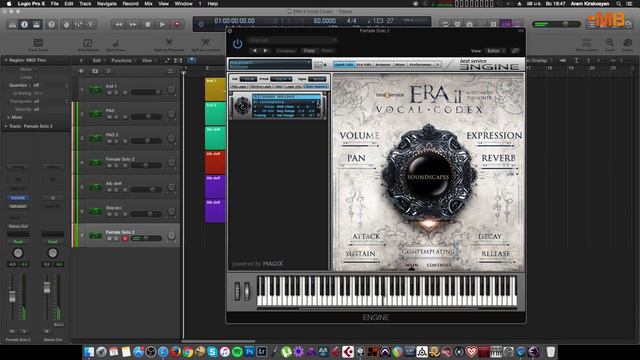
Task: Toggle Mute checkbox in Region inspector
Action: click(x=36, y=69)
